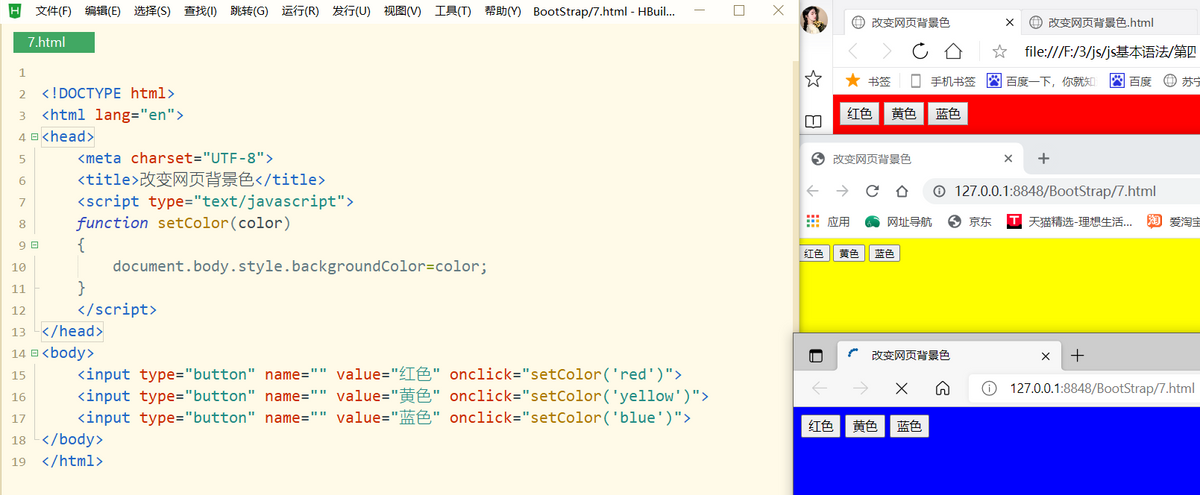This screenshot has width=1200, height=495.
Task: Open the 发行(U) menu
Action: (351, 11)
